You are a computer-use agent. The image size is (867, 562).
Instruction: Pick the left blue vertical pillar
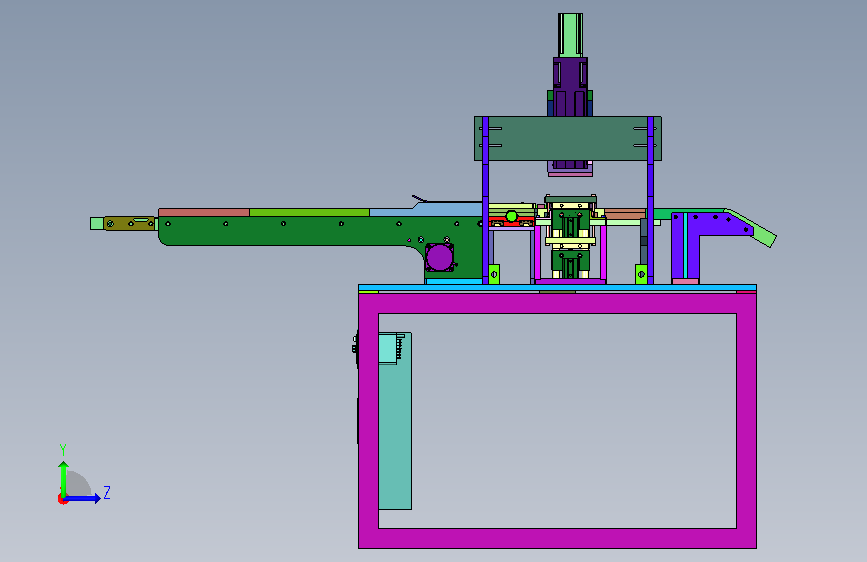pyautogui.click(x=485, y=200)
